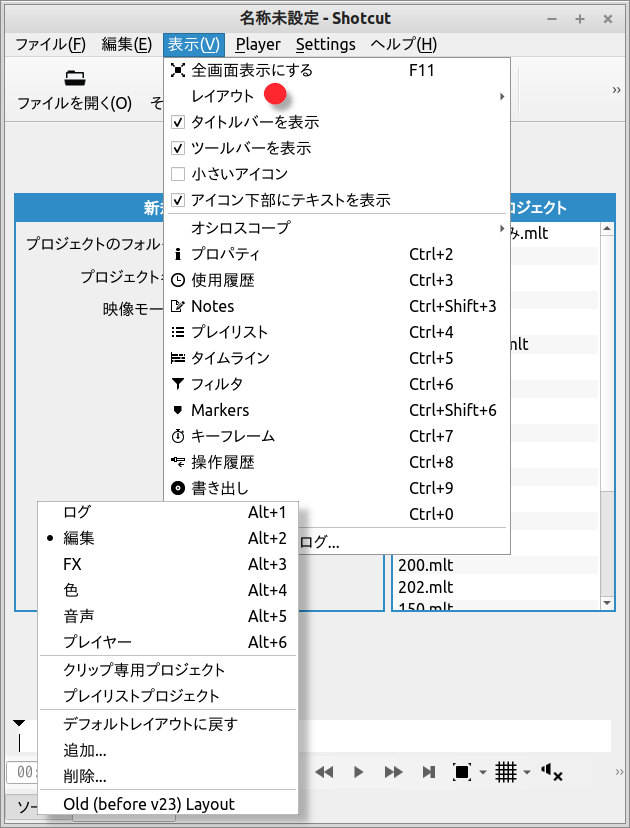
Task: Click the fullscreen icon in the View menu
Action: 178,70
